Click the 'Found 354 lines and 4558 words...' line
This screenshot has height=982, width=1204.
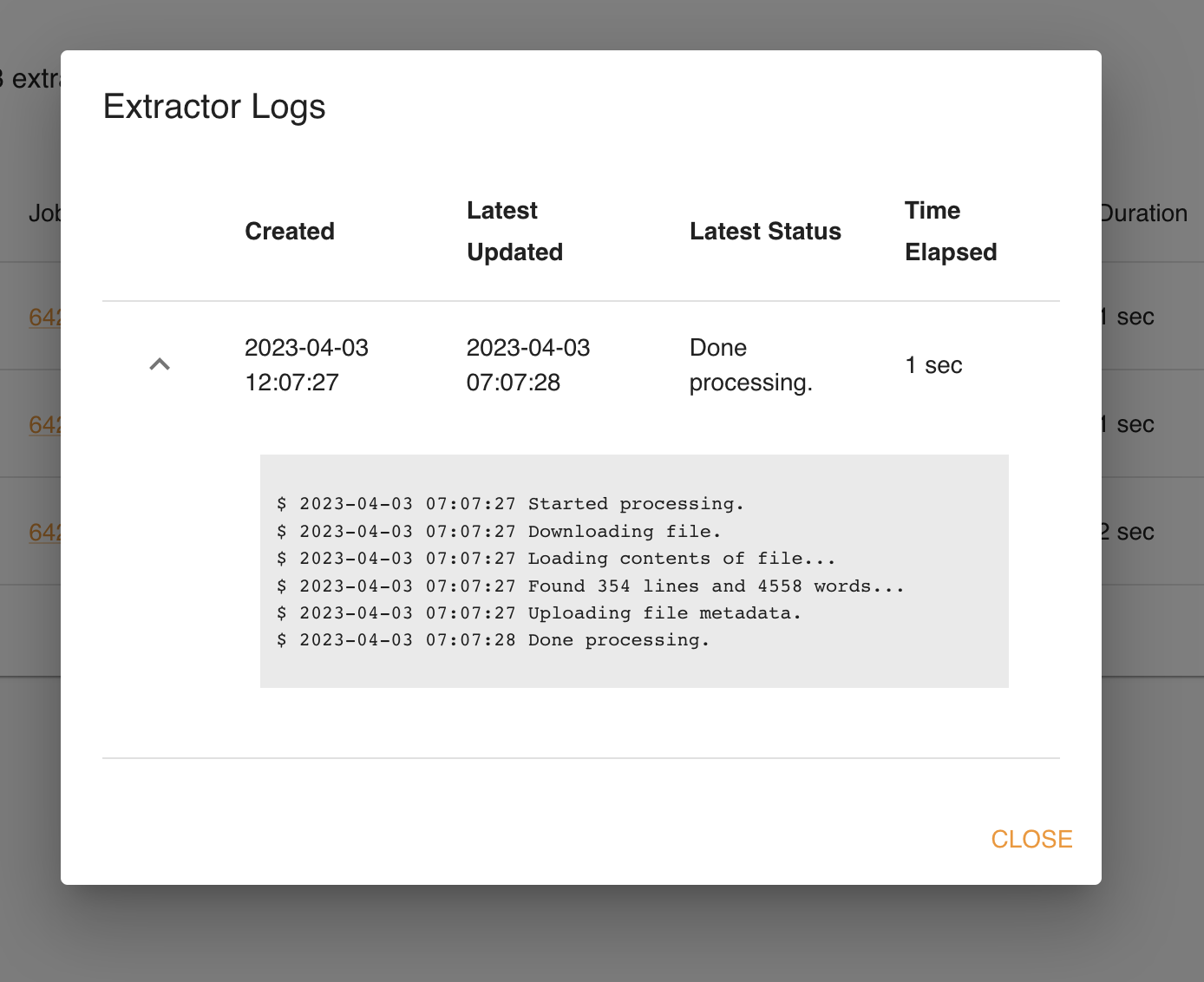click(591, 586)
